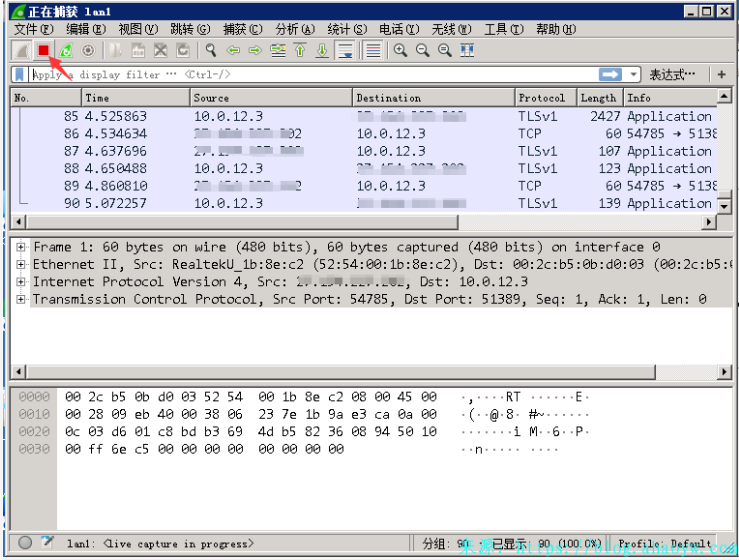Expand the Ethernet II tree node
This screenshot has width=739, height=560.
(21, 265)
